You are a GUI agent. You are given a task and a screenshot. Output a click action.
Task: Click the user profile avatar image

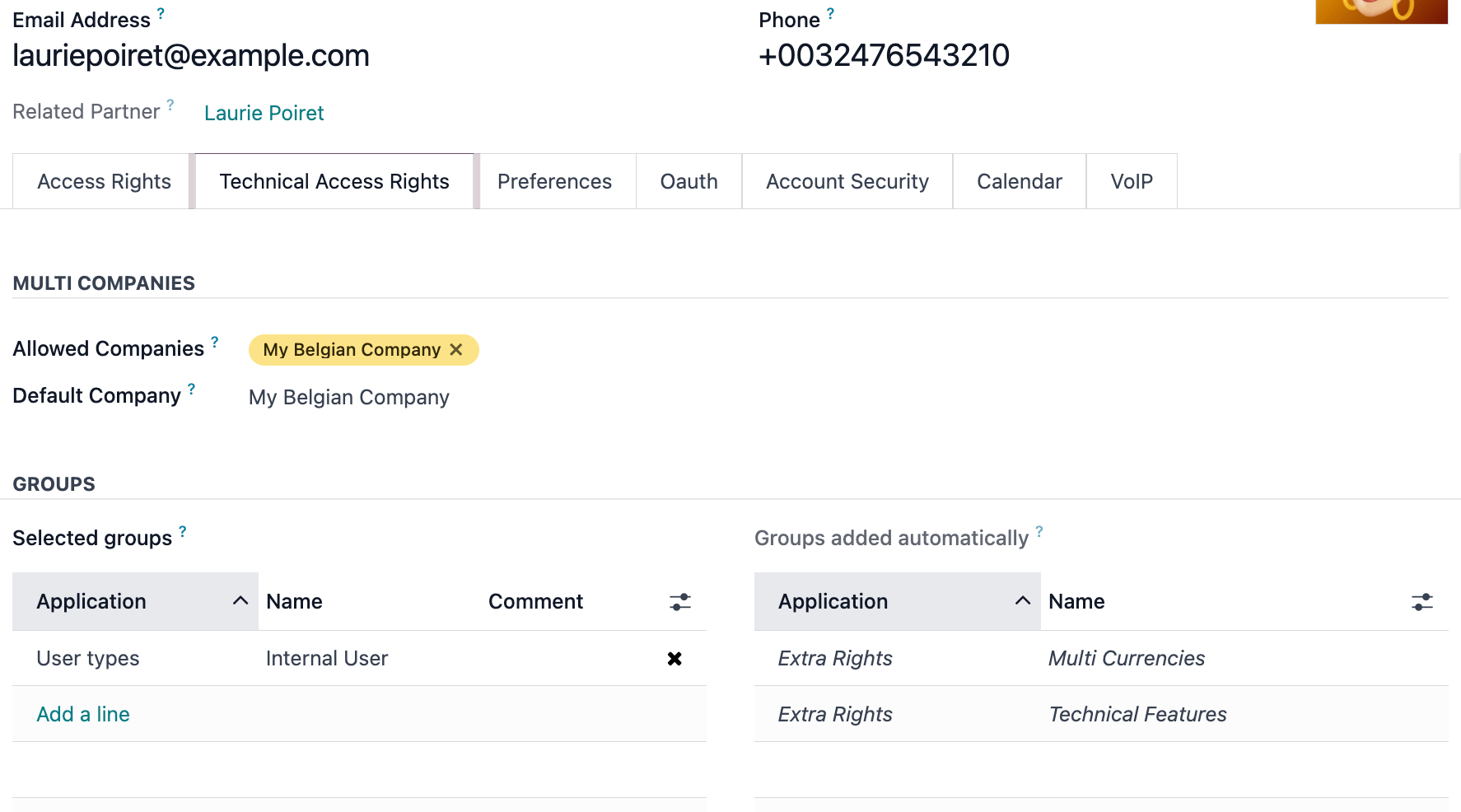[x=1380, y=12]
